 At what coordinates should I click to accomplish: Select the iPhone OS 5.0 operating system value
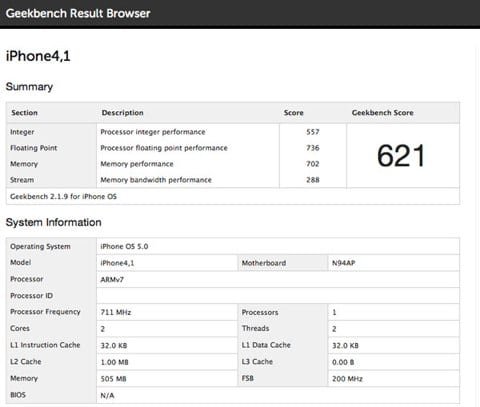124,247
